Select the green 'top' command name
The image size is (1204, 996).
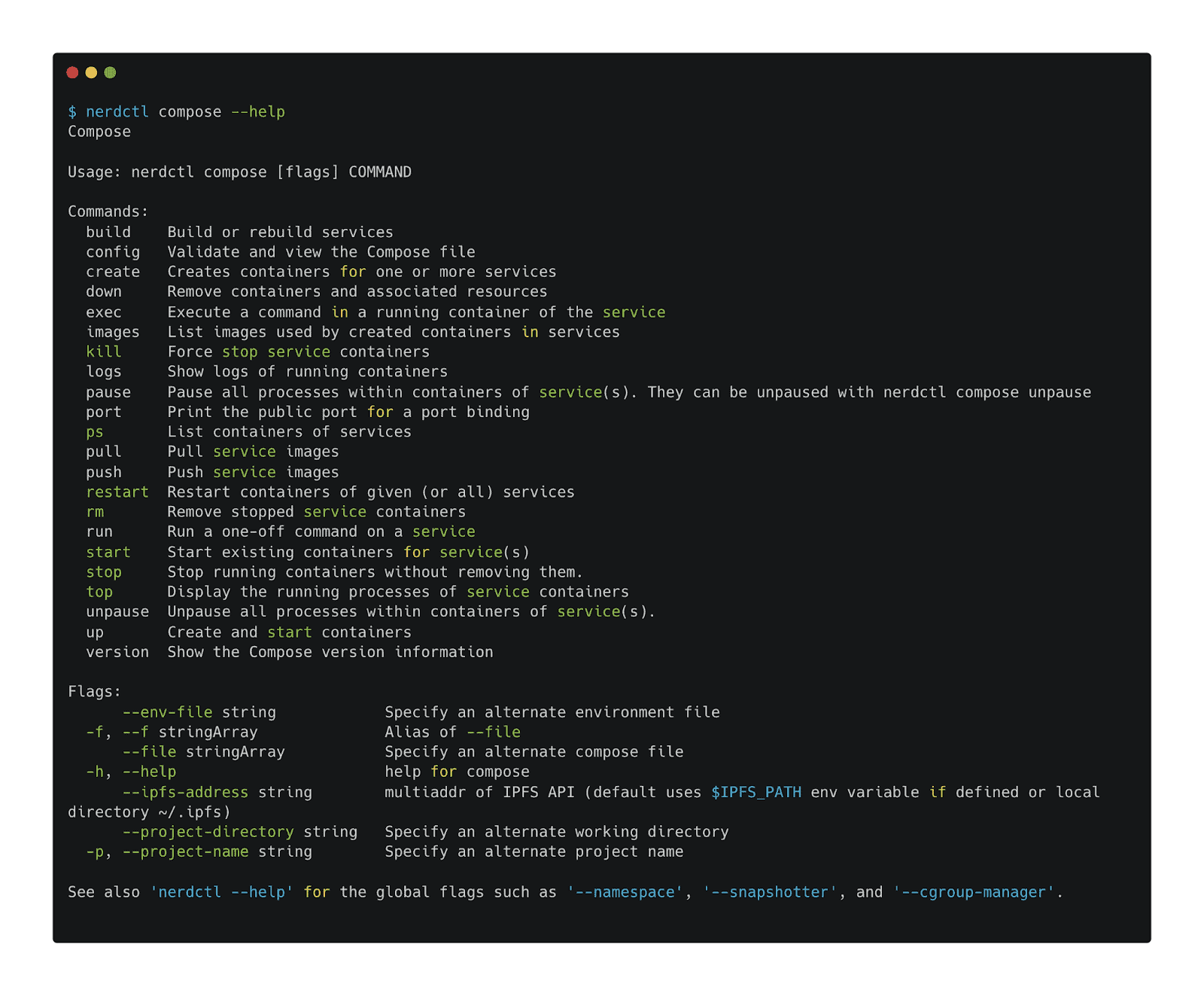(x=99, y=592)
